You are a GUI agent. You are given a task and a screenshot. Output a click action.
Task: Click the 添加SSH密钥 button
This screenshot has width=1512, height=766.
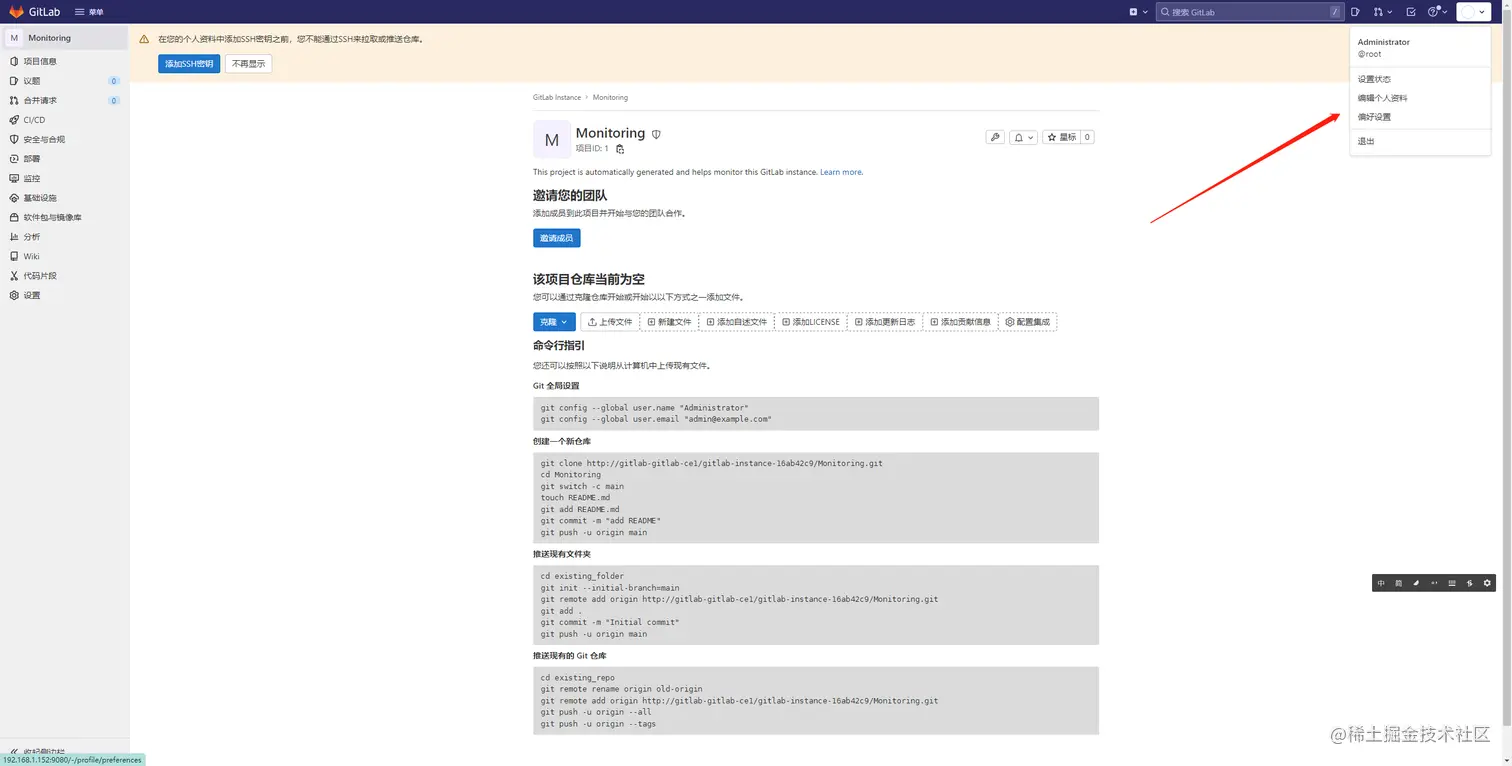189,64
